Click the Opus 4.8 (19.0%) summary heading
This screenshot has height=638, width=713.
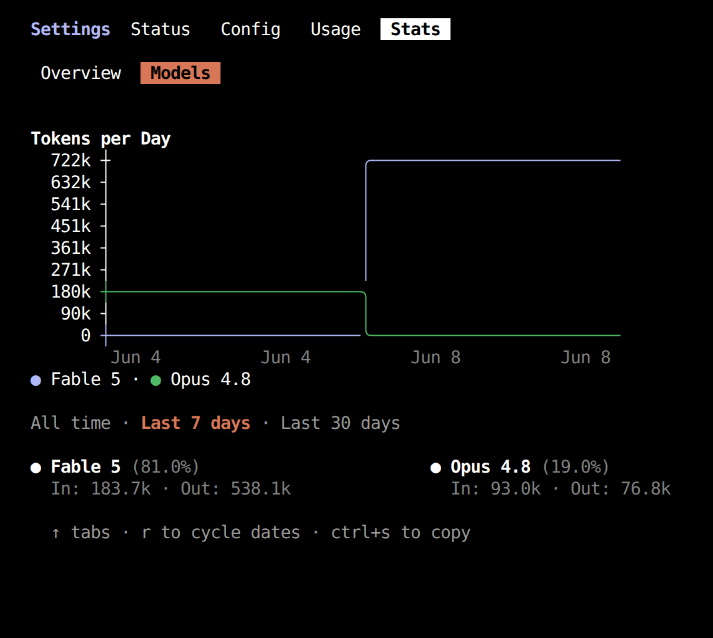point(530,467)
